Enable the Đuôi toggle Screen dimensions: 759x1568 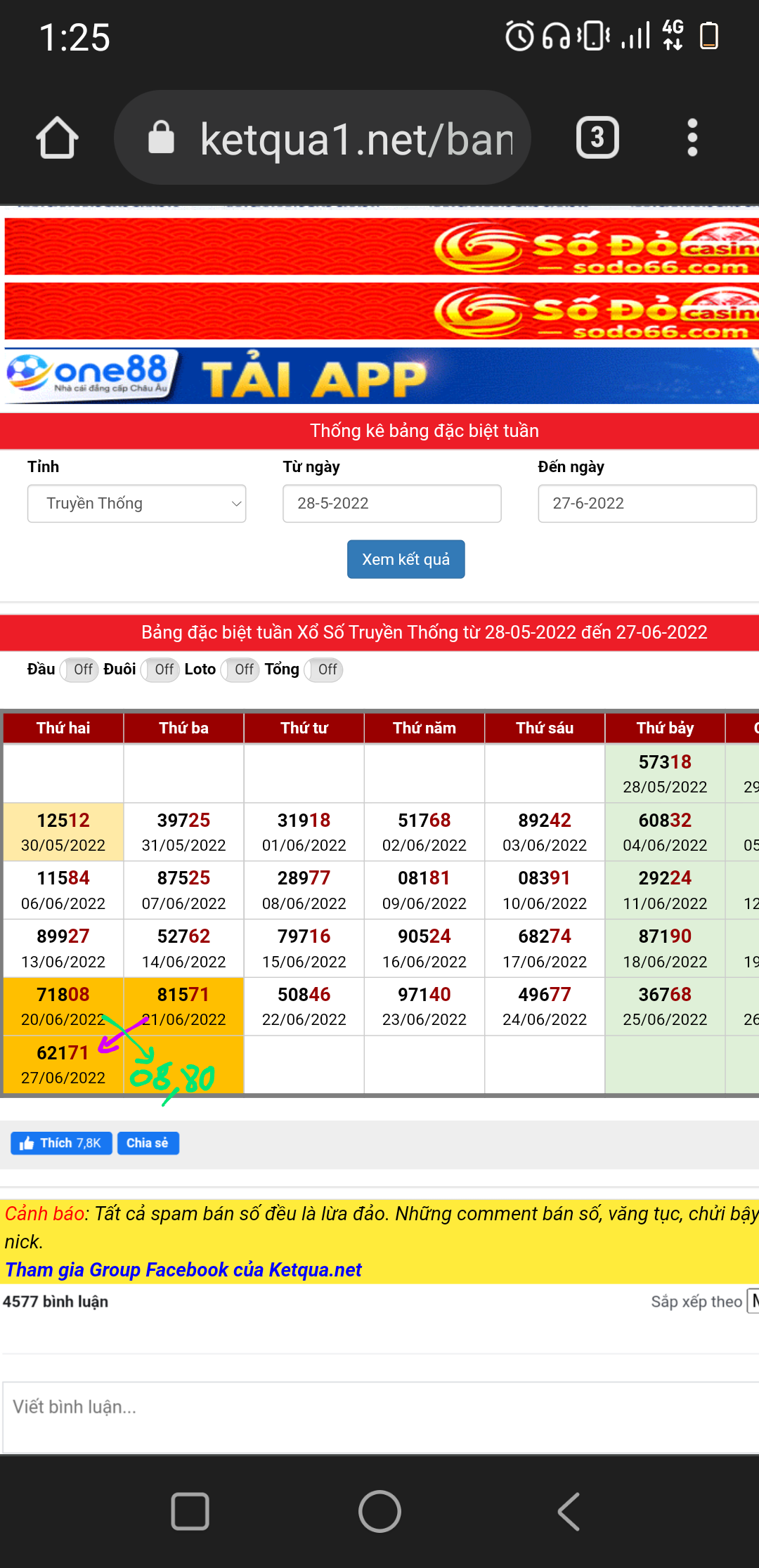pyautogui.click(x=160, y=669)
